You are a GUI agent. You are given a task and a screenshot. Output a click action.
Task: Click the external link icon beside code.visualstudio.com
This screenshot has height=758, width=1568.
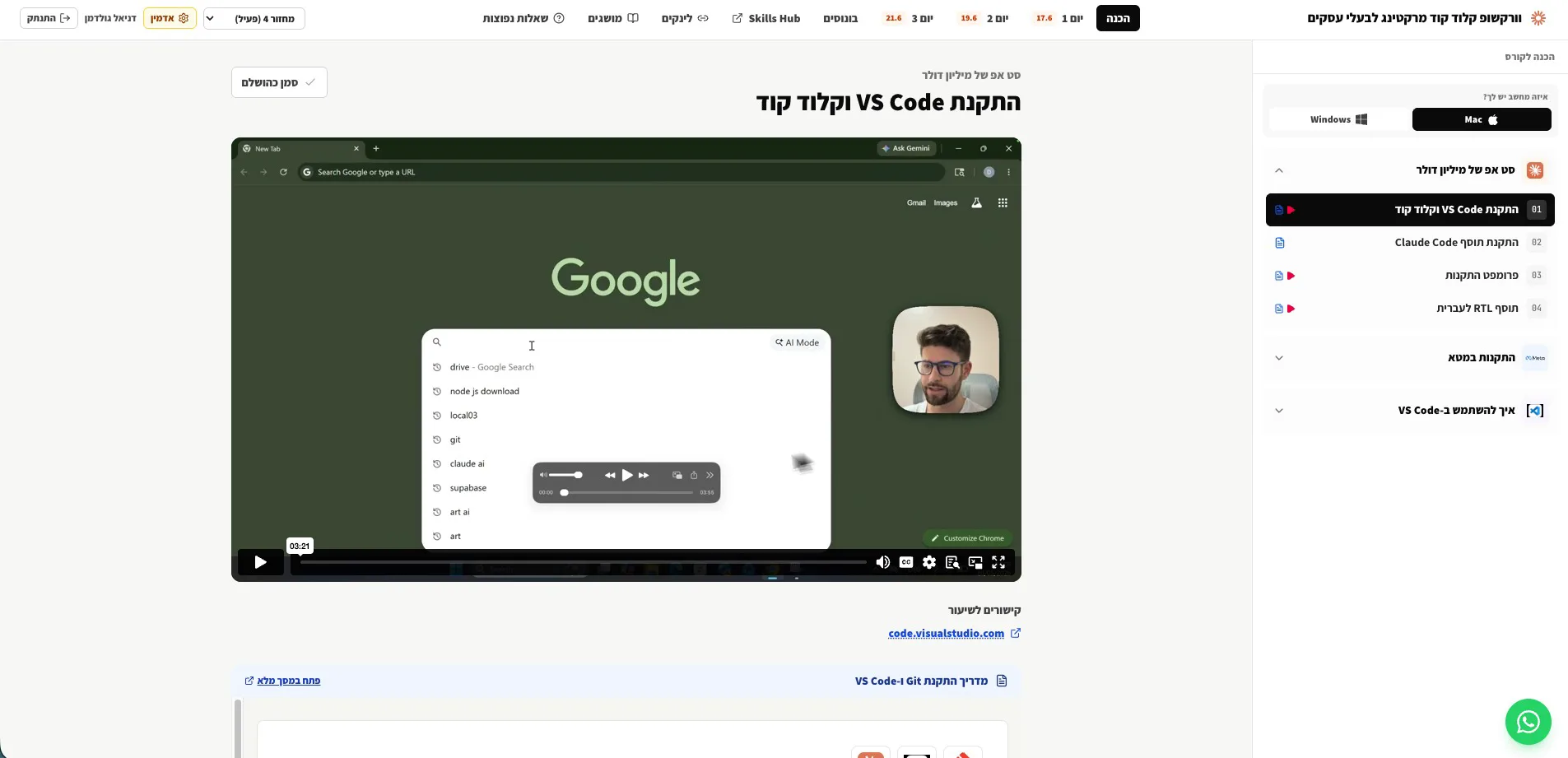coord(1016,633)
